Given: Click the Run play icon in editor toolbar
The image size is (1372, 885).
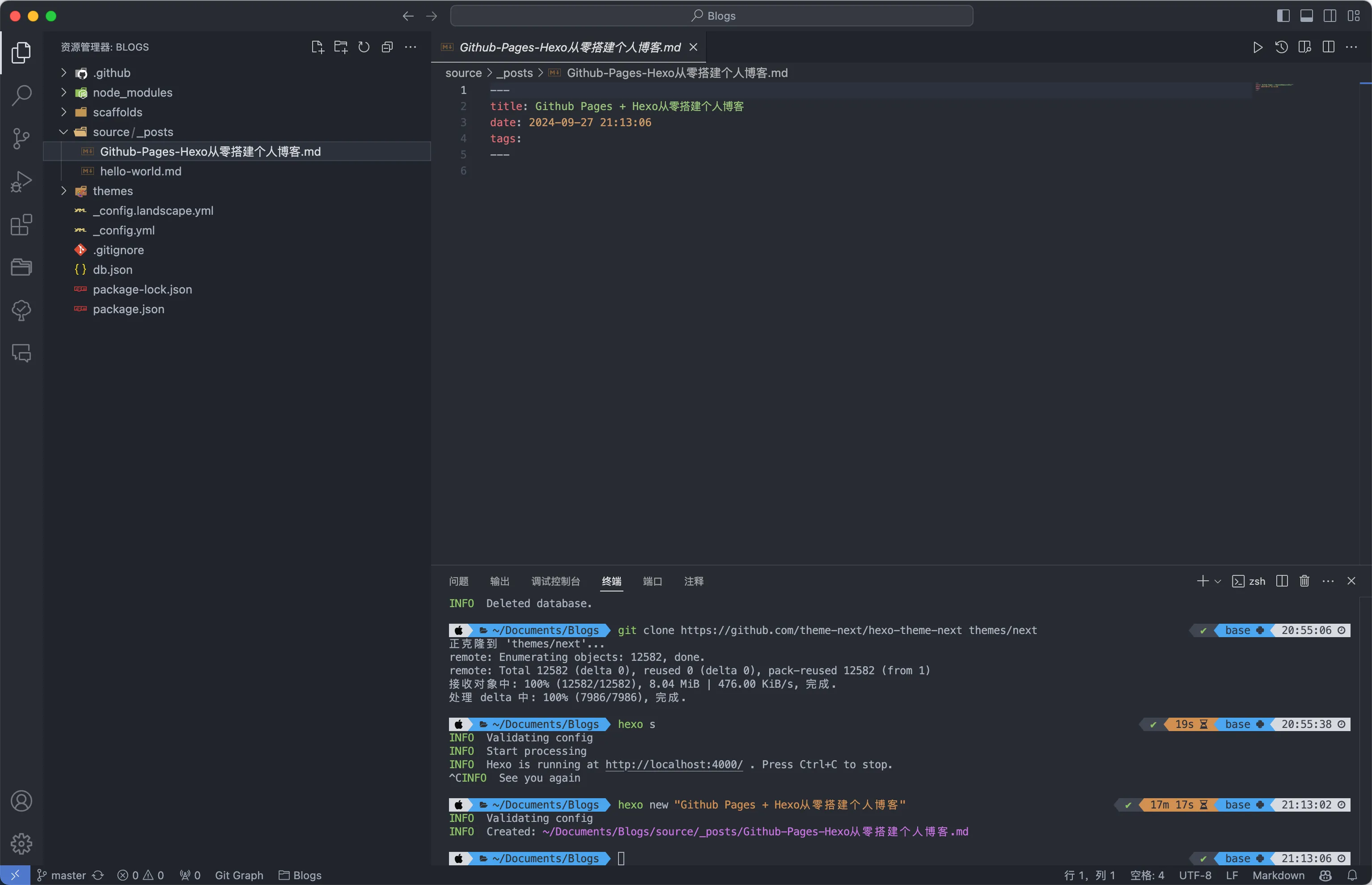Looking at the screenshot, I should coord(1258,47).
